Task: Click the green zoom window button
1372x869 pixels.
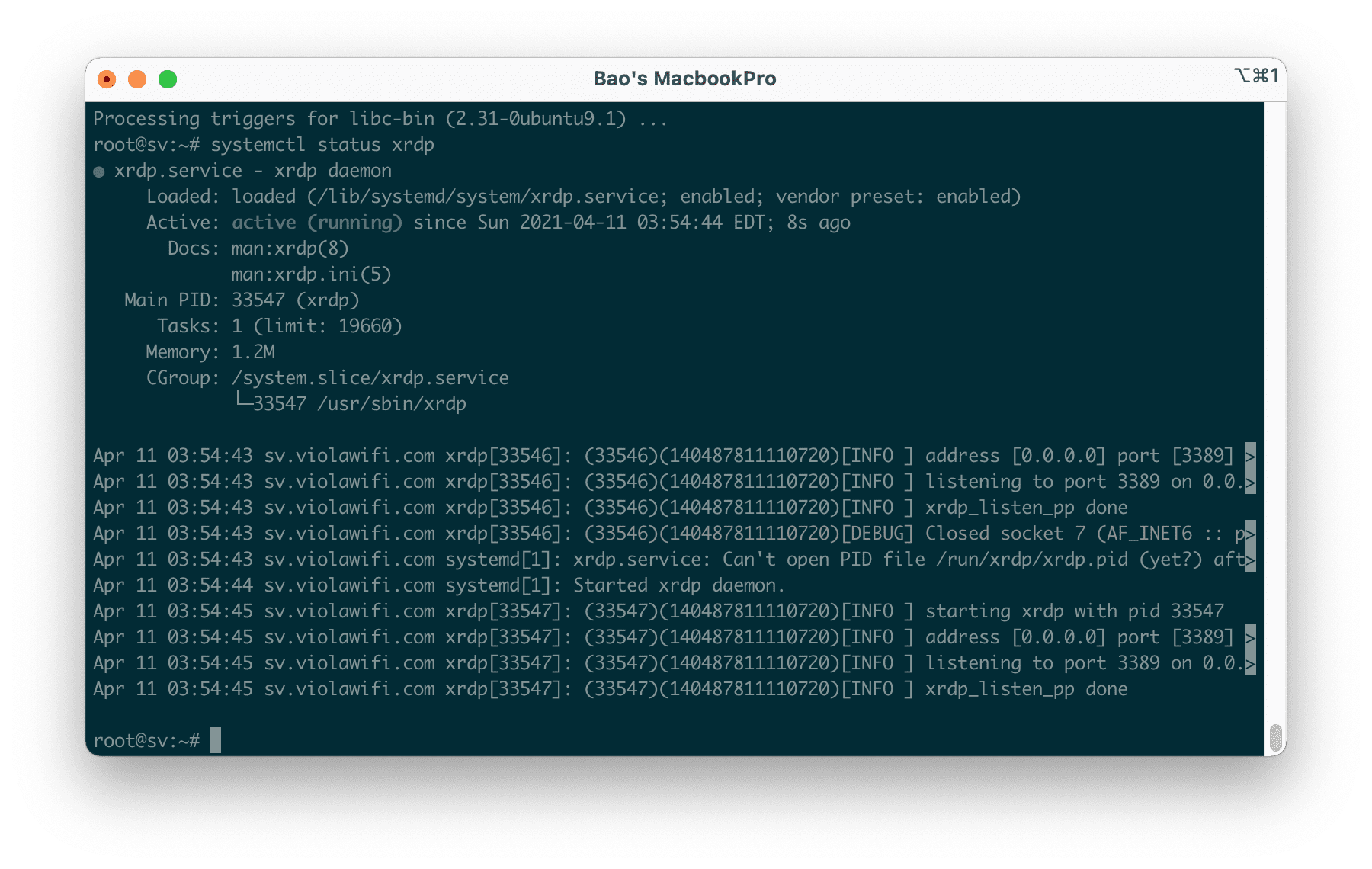Action: (168, 79)
